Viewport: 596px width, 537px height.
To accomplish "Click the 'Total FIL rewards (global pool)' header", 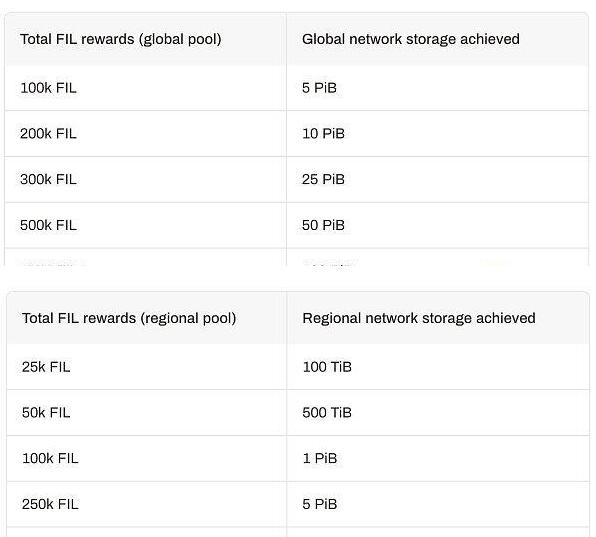I will click(146, 39).
